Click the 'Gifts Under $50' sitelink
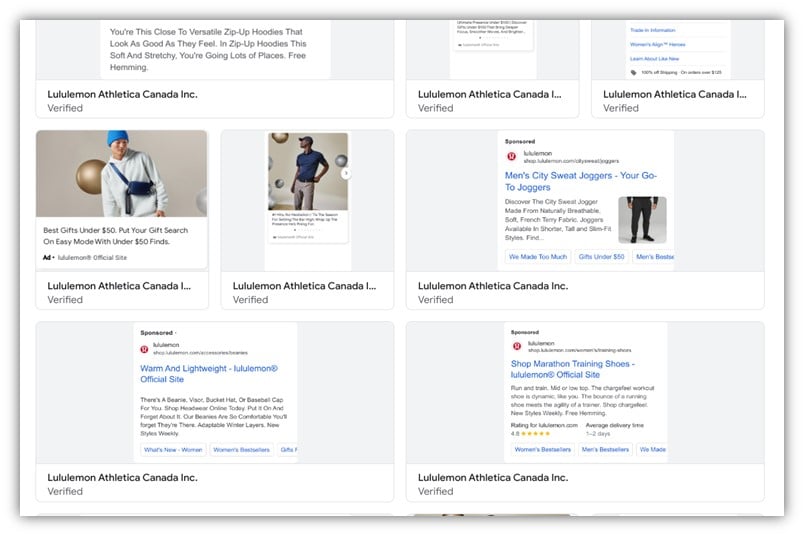Image resolution: width=804 pixels, height=536 pixels. (x=601, y=256)
